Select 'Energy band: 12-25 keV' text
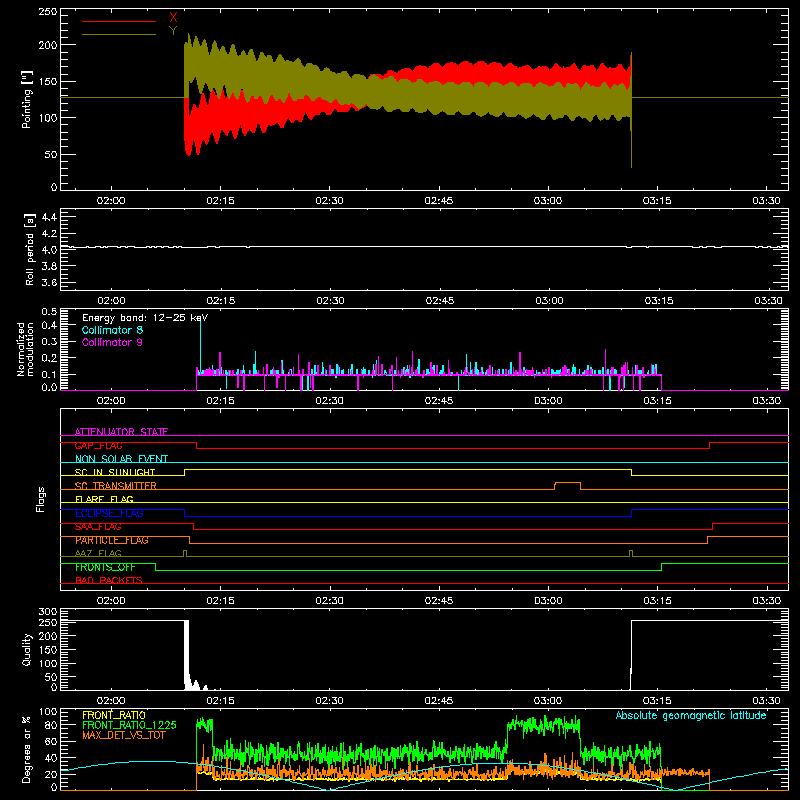800x800 pixels. tap(145, 318)
